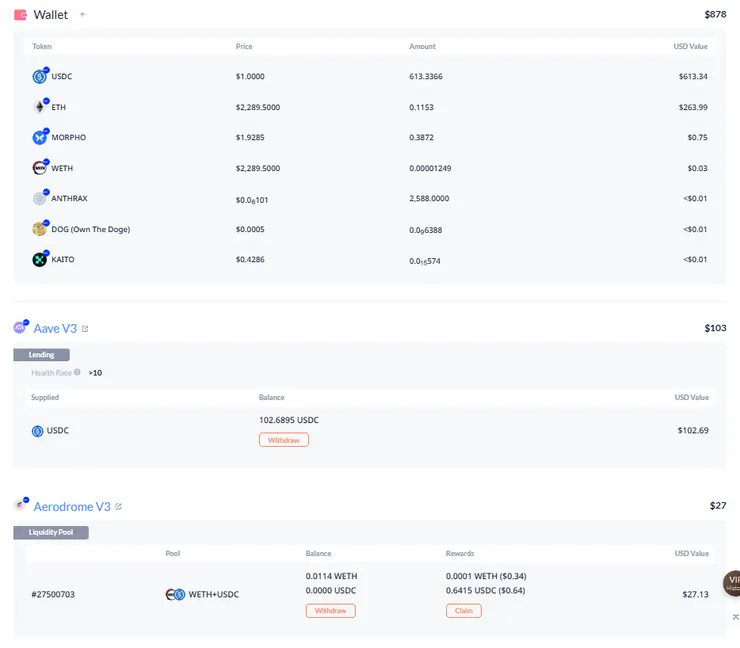
Task: Click the Supplied column header
Action: point(45,397)
